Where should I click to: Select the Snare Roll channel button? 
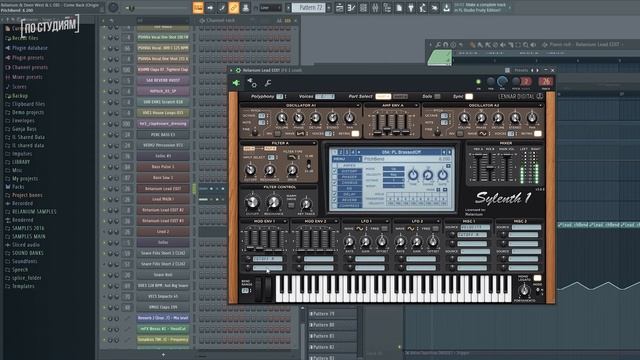(x=163, y=275)
